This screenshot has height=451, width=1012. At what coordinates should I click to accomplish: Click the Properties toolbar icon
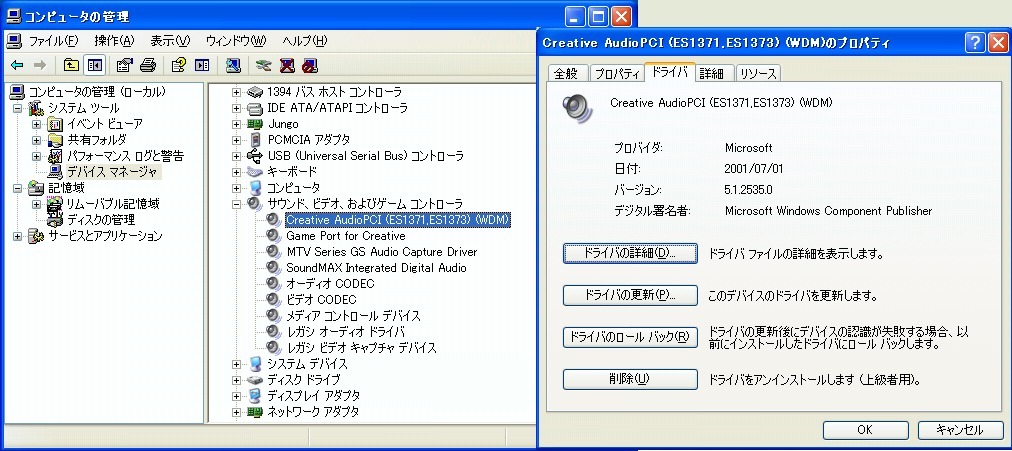(x=125, y=65)
